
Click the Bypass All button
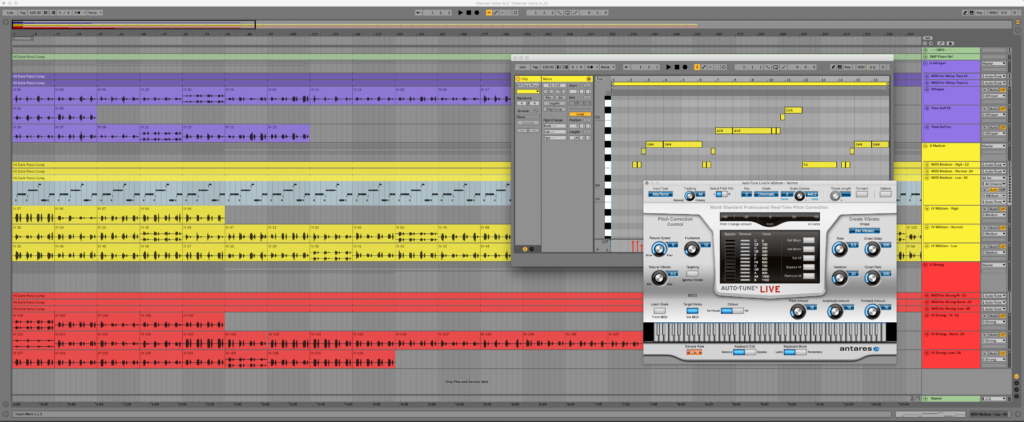point(808,267)
